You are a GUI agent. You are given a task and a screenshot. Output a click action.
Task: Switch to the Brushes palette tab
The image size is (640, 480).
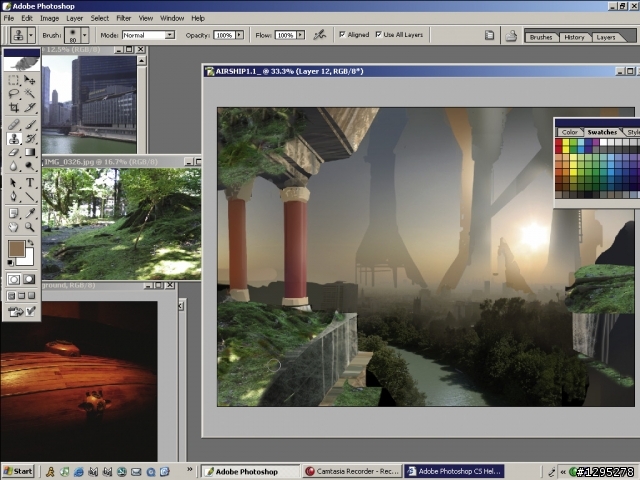541,37
